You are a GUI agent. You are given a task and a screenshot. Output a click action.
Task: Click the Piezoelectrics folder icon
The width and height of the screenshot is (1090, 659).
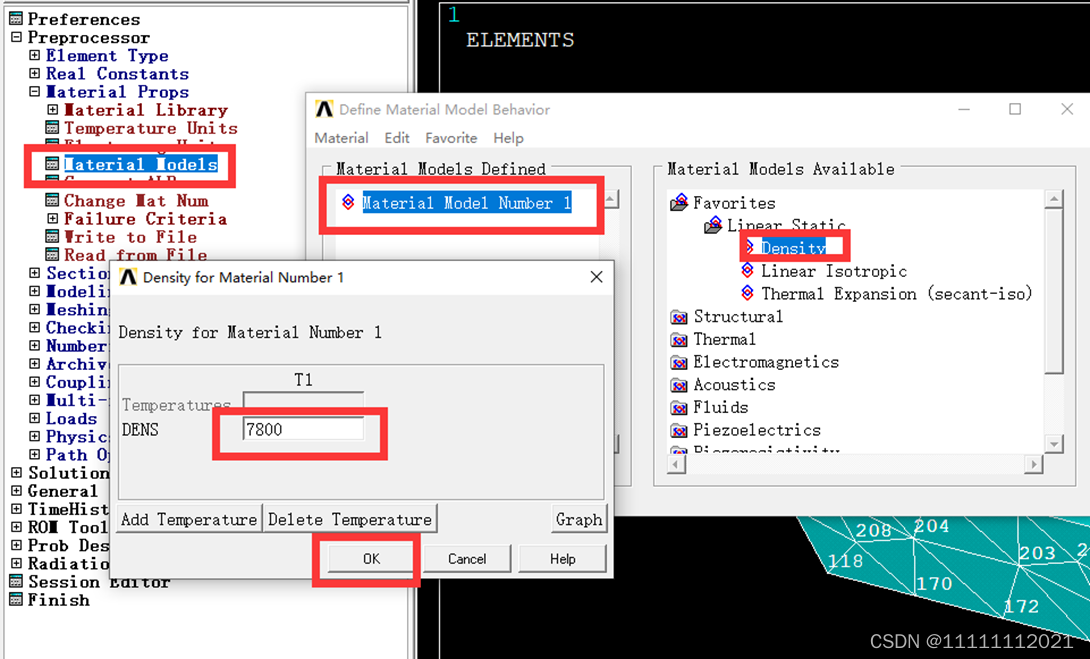(x=678, y=430)
